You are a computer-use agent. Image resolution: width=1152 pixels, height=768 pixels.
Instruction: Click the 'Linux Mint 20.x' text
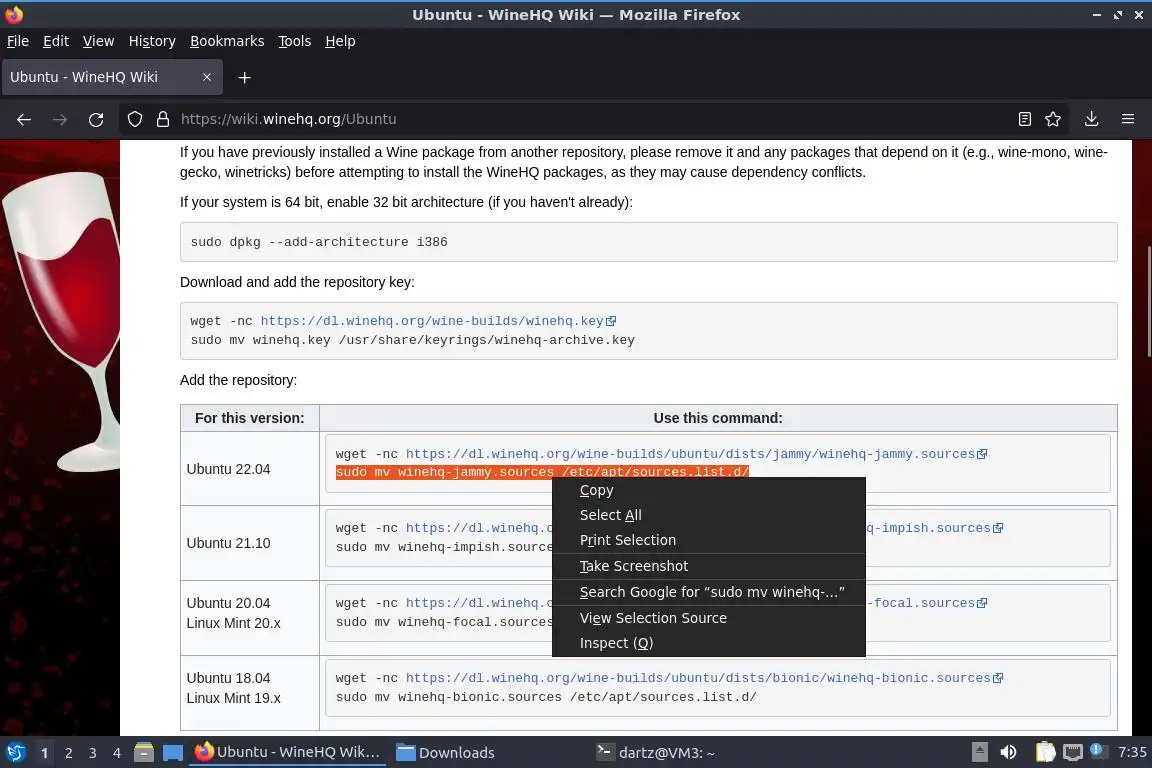[234, 623]
